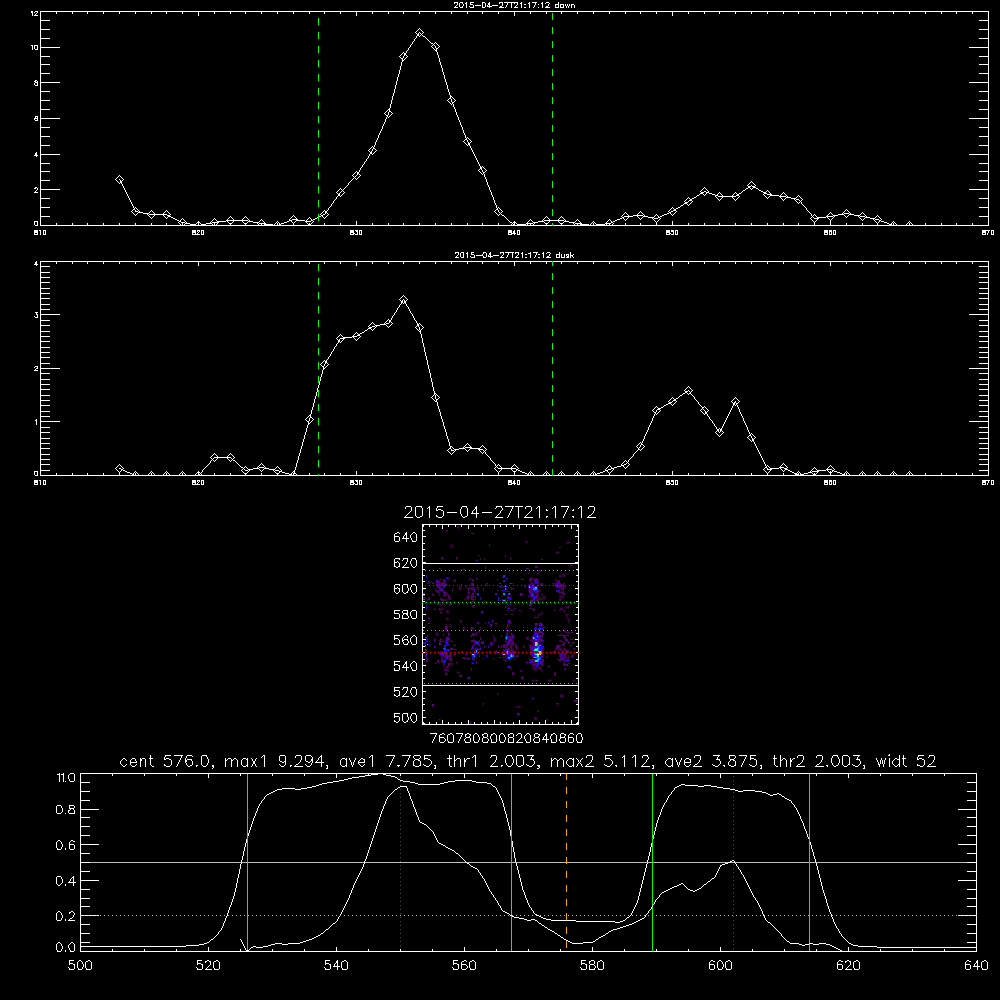
Task: Click the left green dashed line in dusk plot
Action: coord(318,369)
